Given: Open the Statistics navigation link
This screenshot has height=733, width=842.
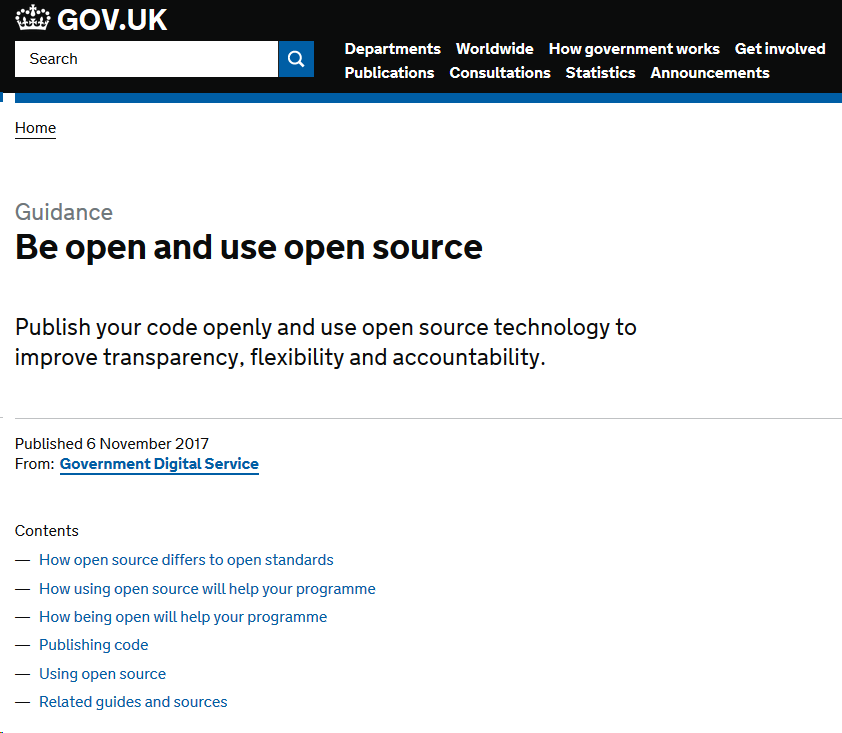Looking at the screenshot, I should (600, 72).
